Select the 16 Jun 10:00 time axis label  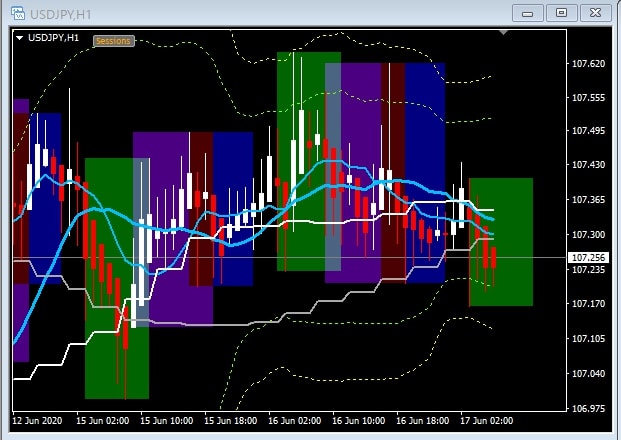pos(356,421)
